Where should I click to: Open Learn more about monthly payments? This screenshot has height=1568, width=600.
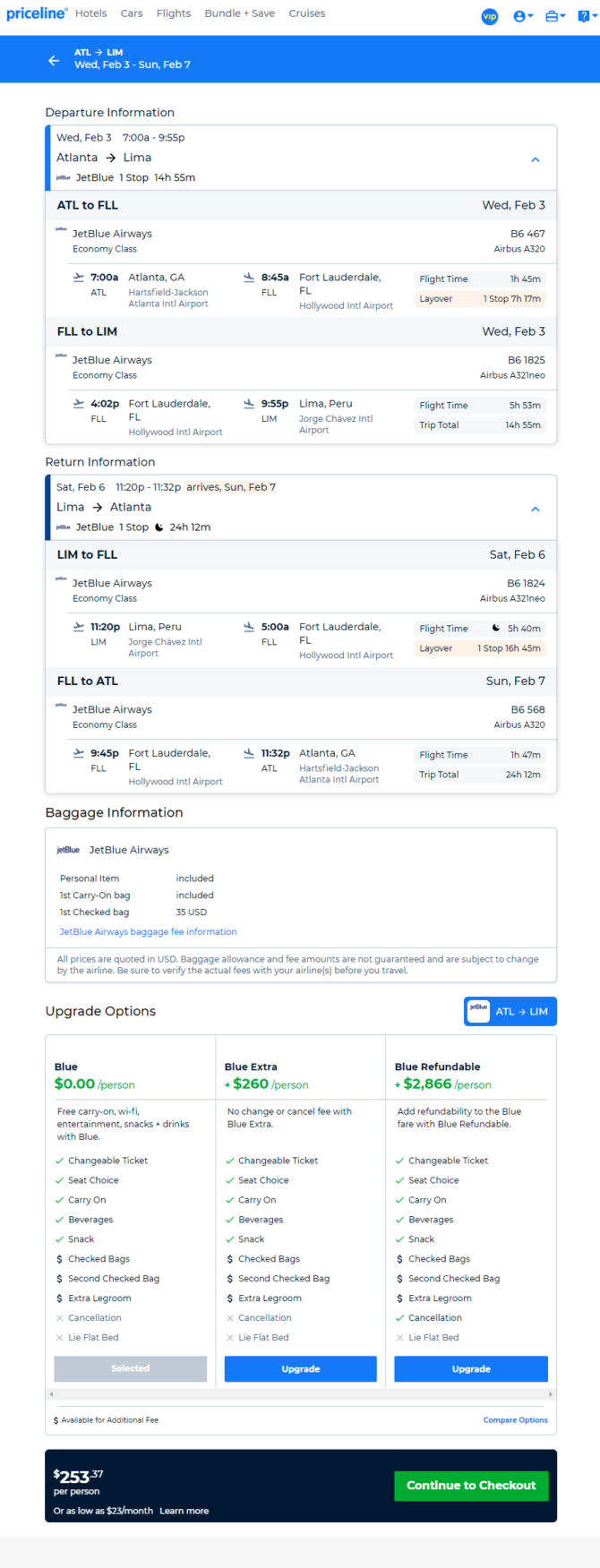click(x=184, y=1511)
